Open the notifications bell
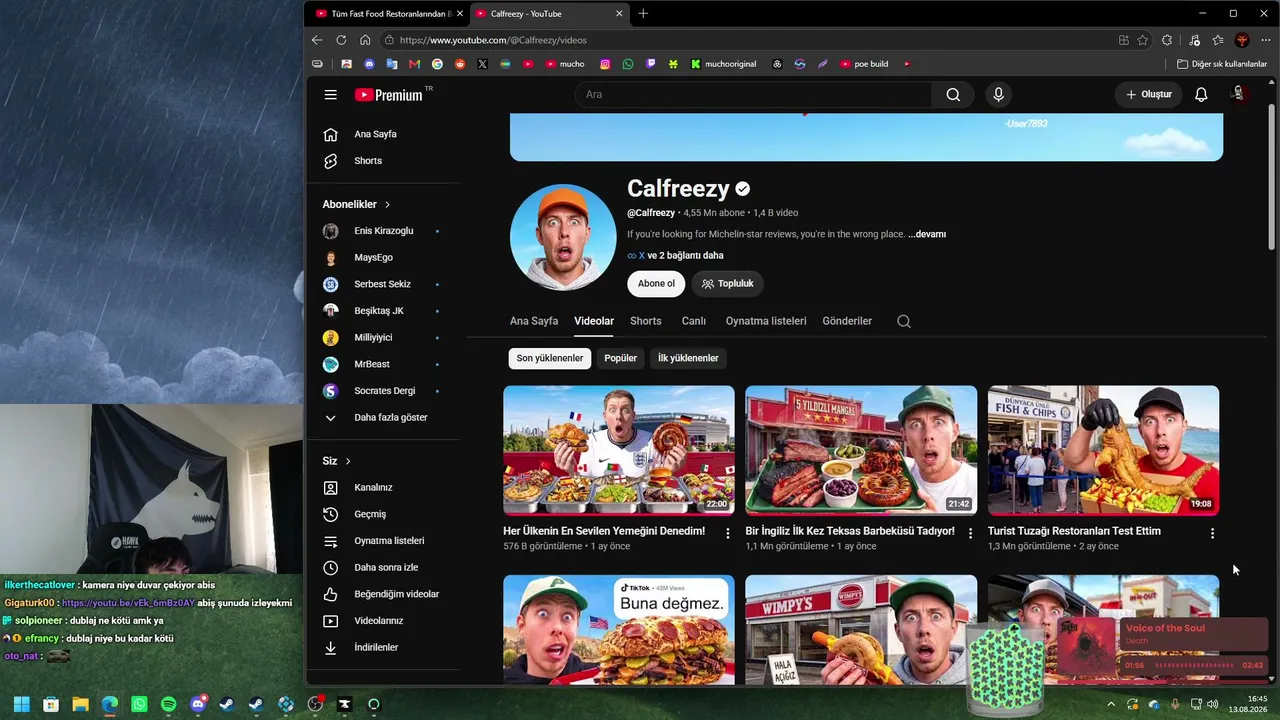 pyautogui.click(x=1201, y=95)
